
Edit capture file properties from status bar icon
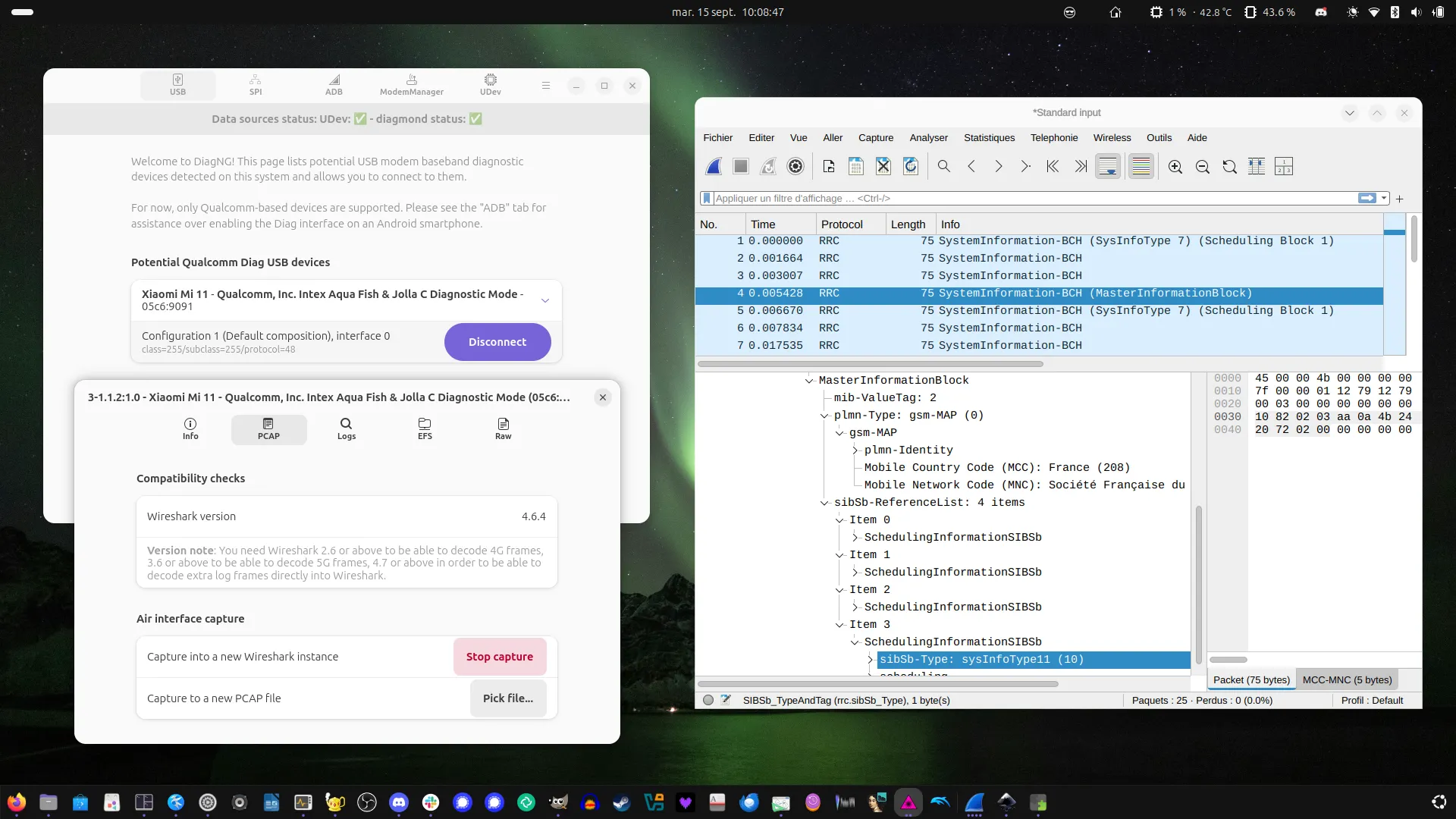point(726,700)
